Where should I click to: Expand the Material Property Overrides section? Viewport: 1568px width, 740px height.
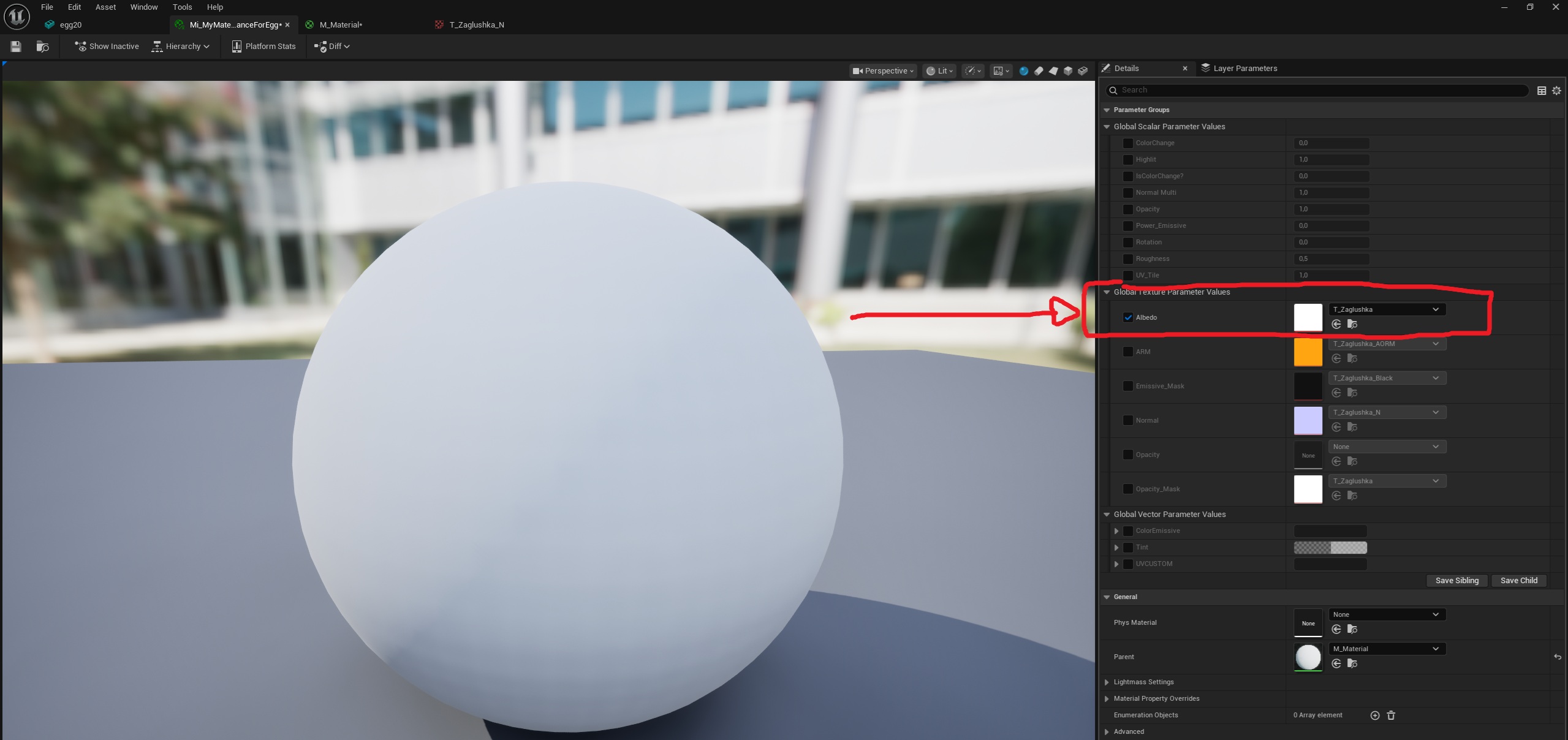(1107, 699)
